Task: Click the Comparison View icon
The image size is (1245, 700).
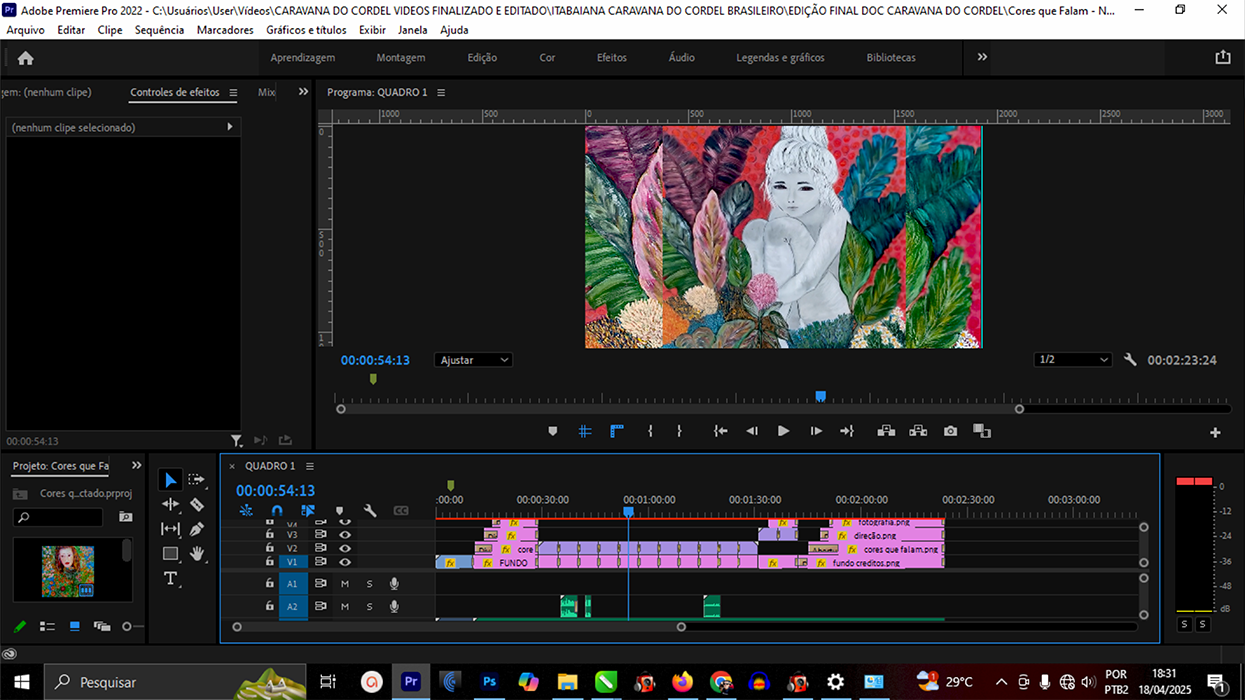Action: pos(982,431)
